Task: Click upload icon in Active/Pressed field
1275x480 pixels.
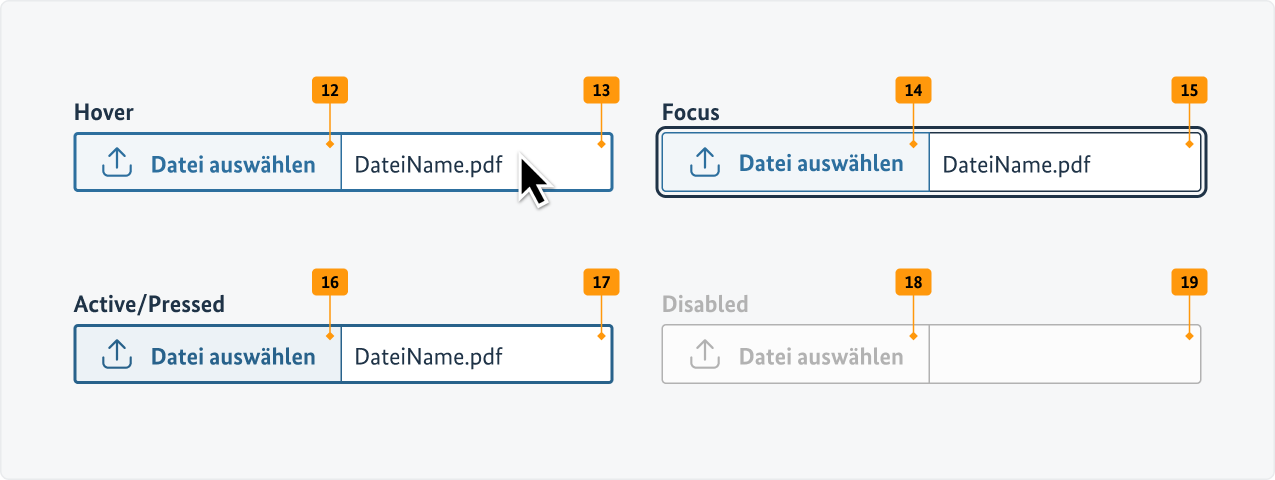Action: [x=118, y=354]
